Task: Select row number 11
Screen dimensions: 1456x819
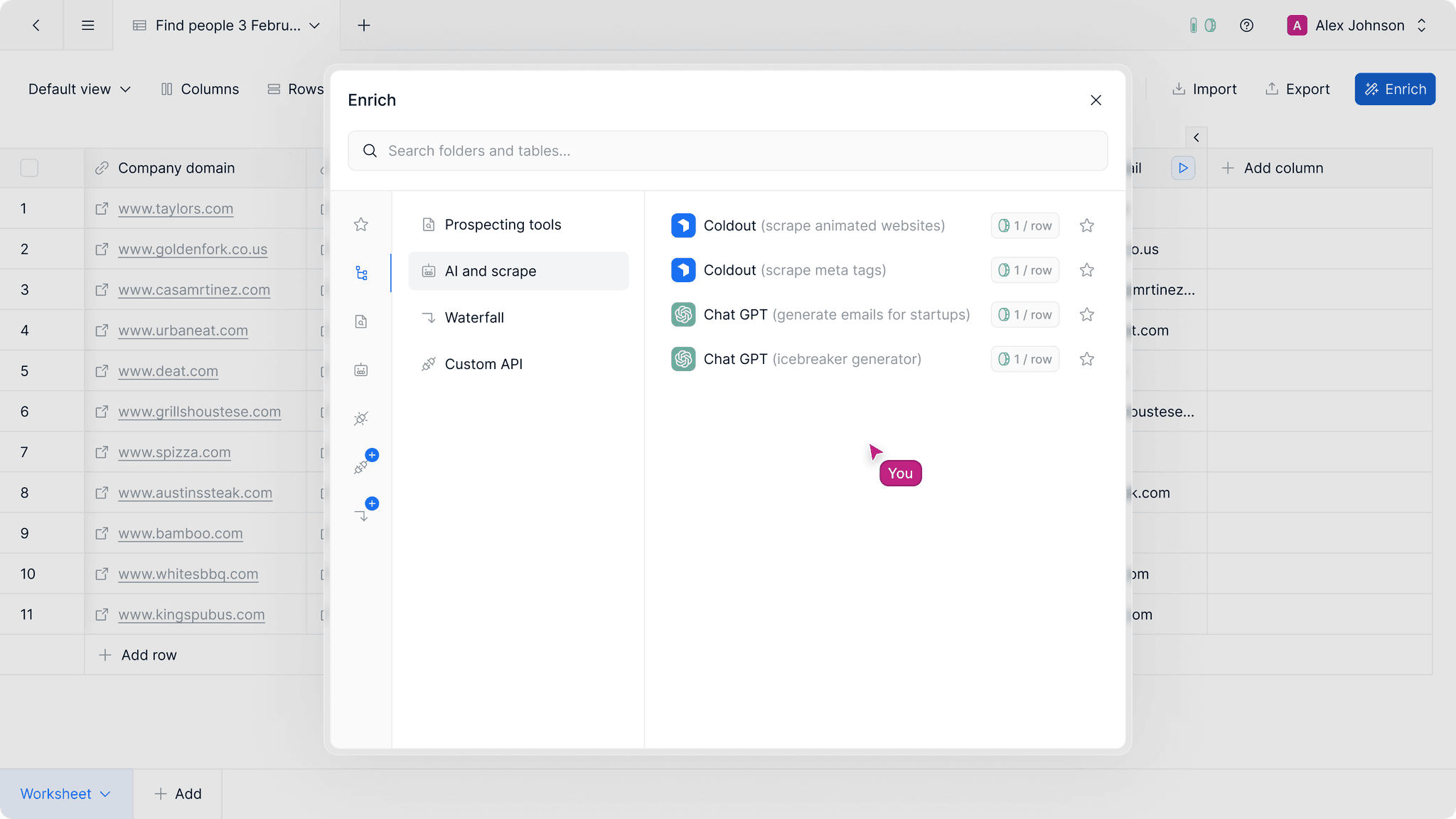Action: tap(26, 614)
